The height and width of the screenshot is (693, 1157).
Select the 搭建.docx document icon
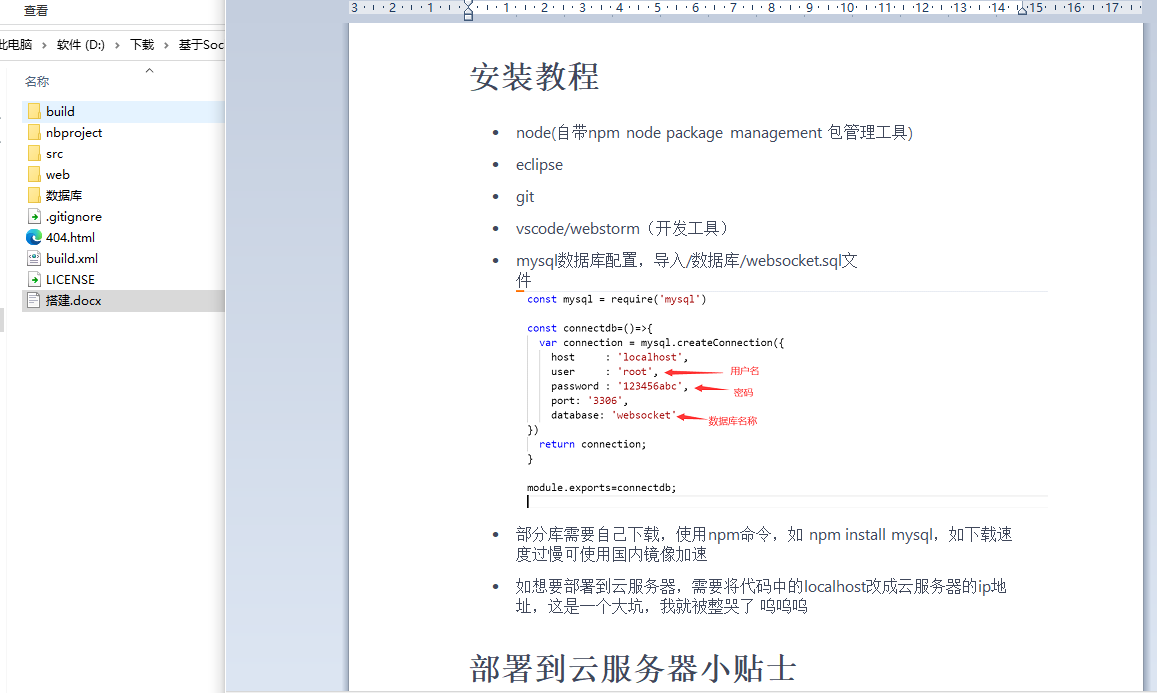click(34, 300)
